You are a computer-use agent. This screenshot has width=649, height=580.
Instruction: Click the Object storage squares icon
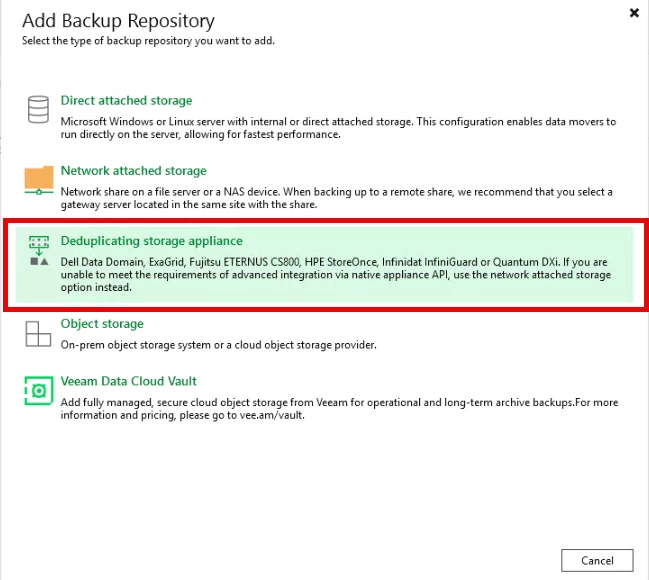(38, 334)
